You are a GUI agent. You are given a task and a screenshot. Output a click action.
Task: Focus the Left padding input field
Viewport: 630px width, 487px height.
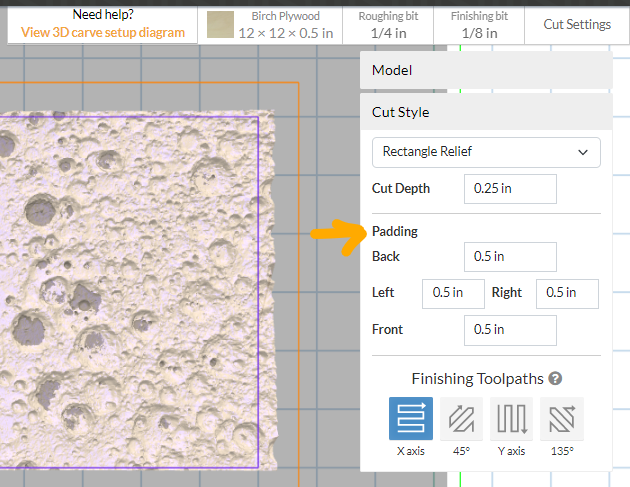[453, 293]
